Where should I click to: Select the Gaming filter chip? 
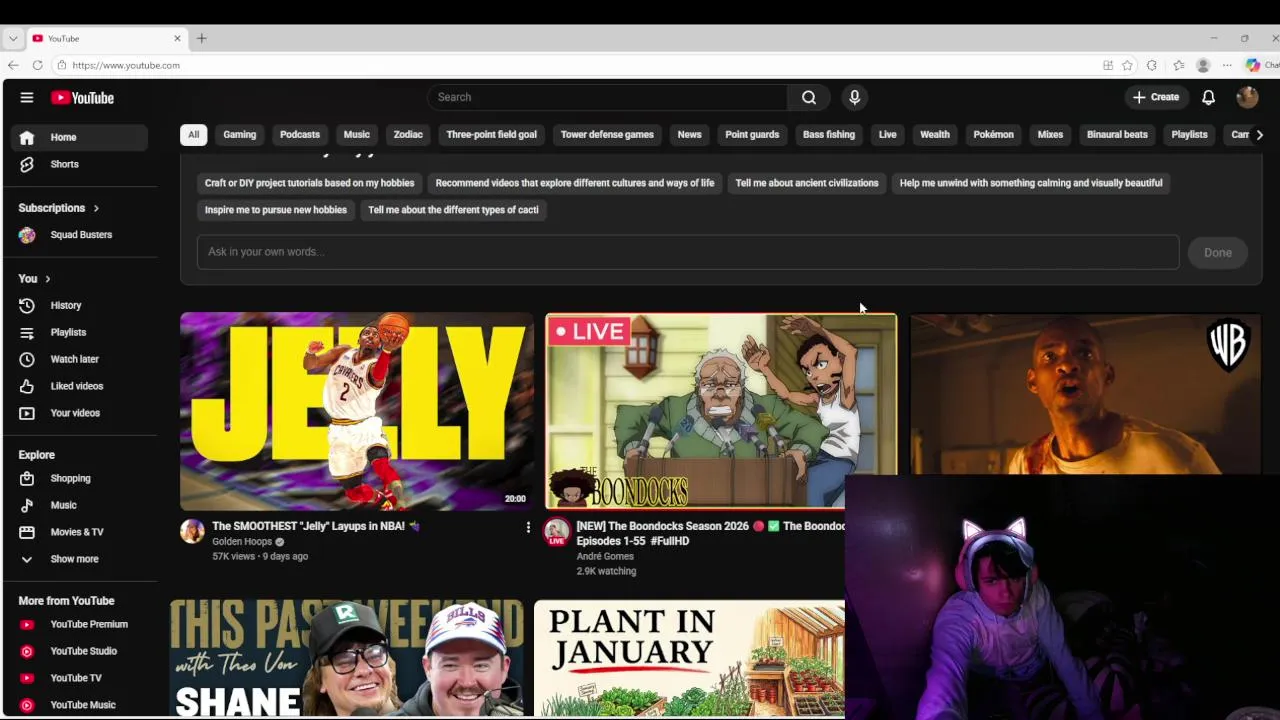(239, 134)
